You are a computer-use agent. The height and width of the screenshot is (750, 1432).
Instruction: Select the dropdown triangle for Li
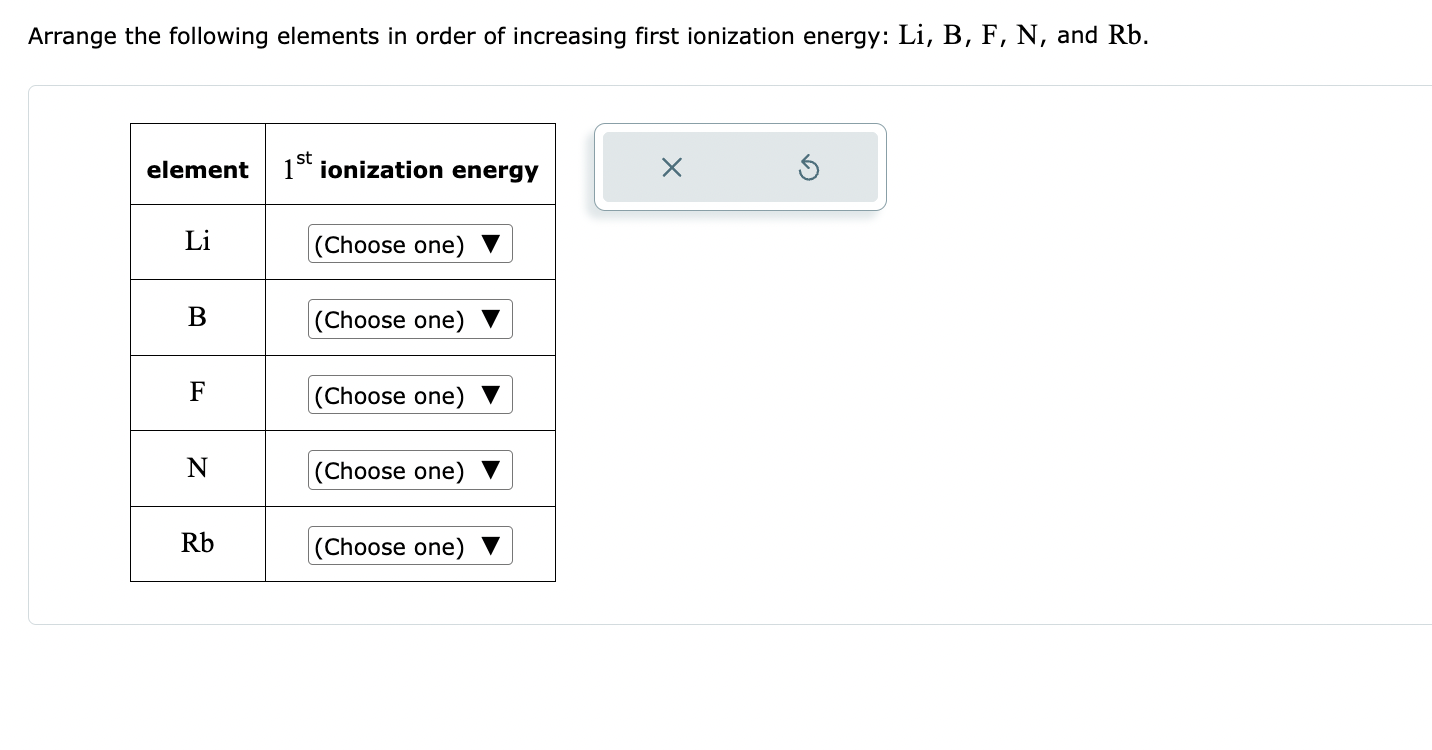(x=489, y=244)
